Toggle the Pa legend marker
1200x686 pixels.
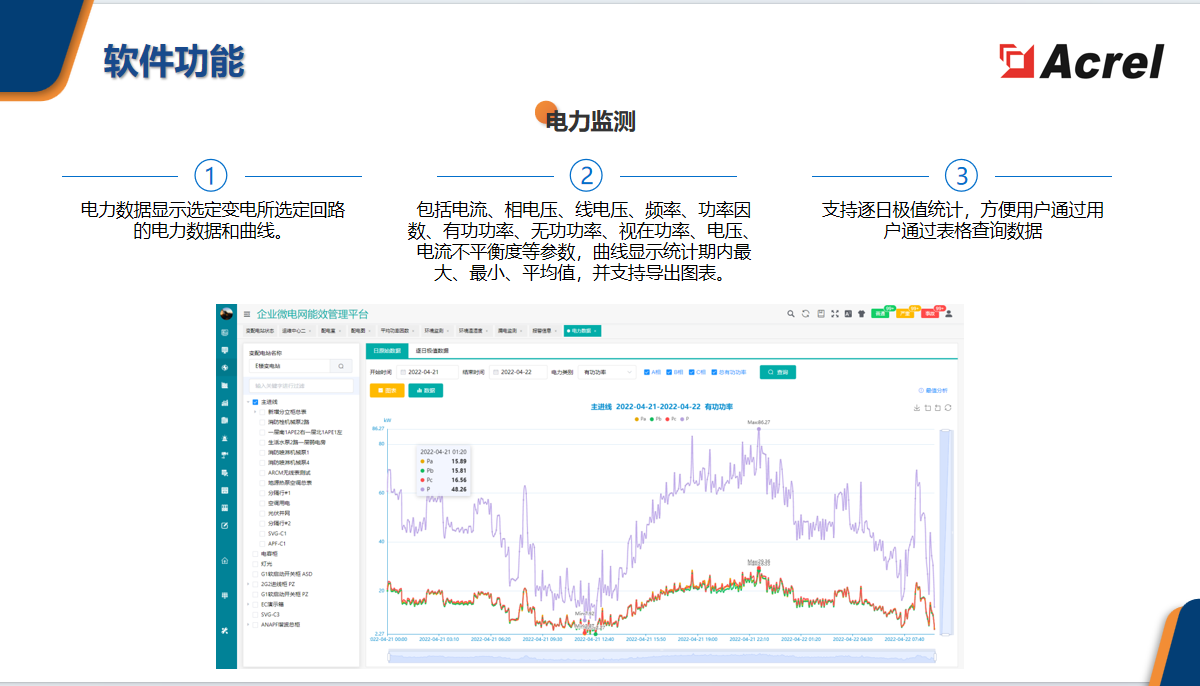tap(639, 419)
